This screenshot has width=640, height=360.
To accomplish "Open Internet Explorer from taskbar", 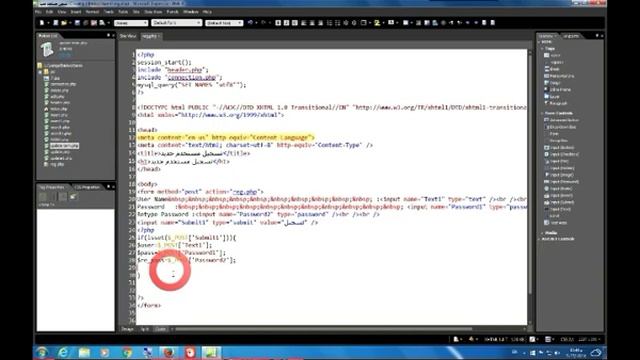I will (63, 352).
